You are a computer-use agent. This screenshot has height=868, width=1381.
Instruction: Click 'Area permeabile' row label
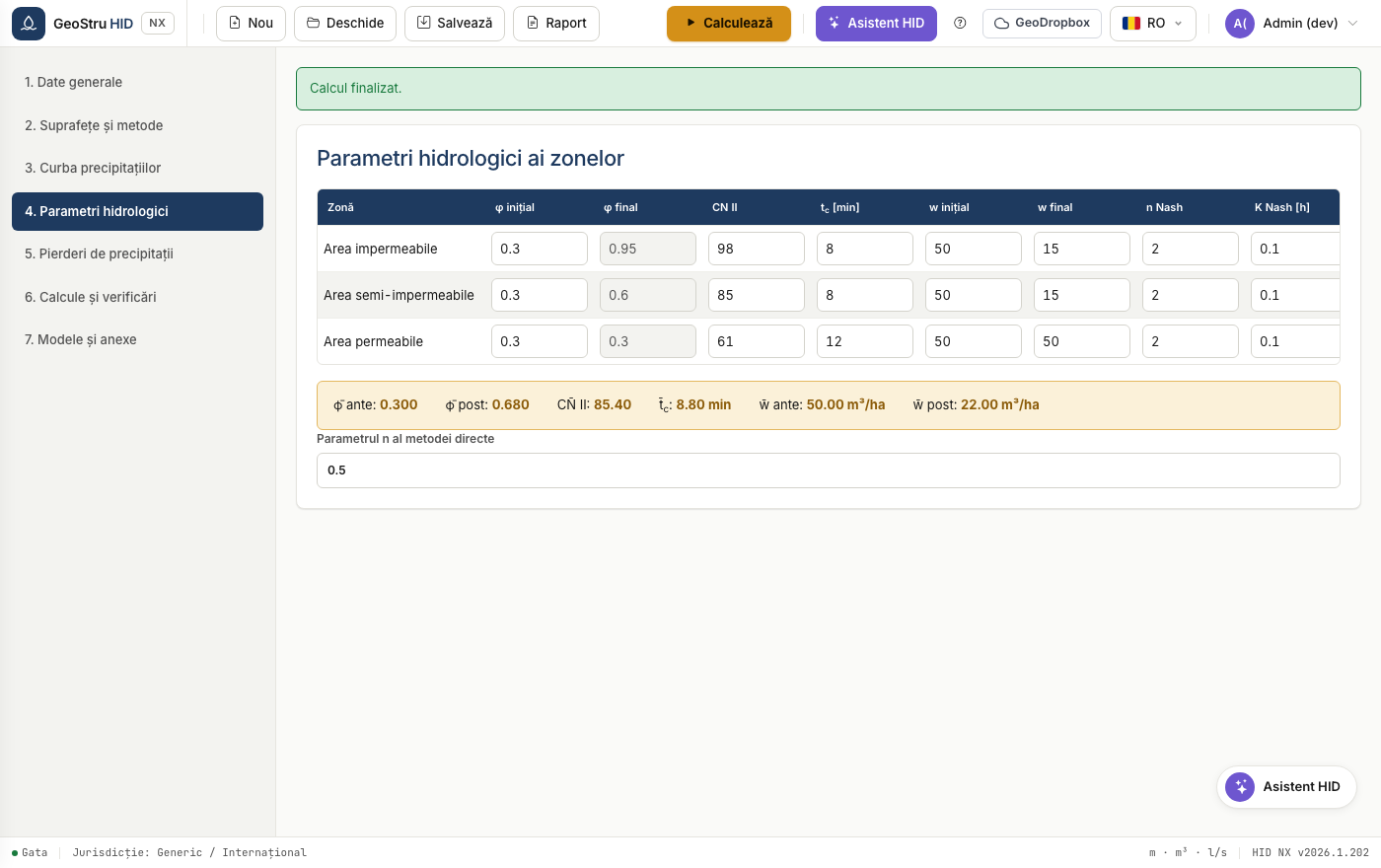pyautogui.click(x=373, y=341)
